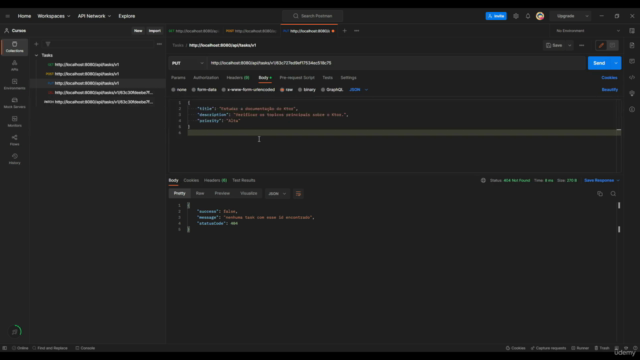Switch to the request Headers (9) tab
The height and width of the screenshot is (360, 640).
point(238,78)
